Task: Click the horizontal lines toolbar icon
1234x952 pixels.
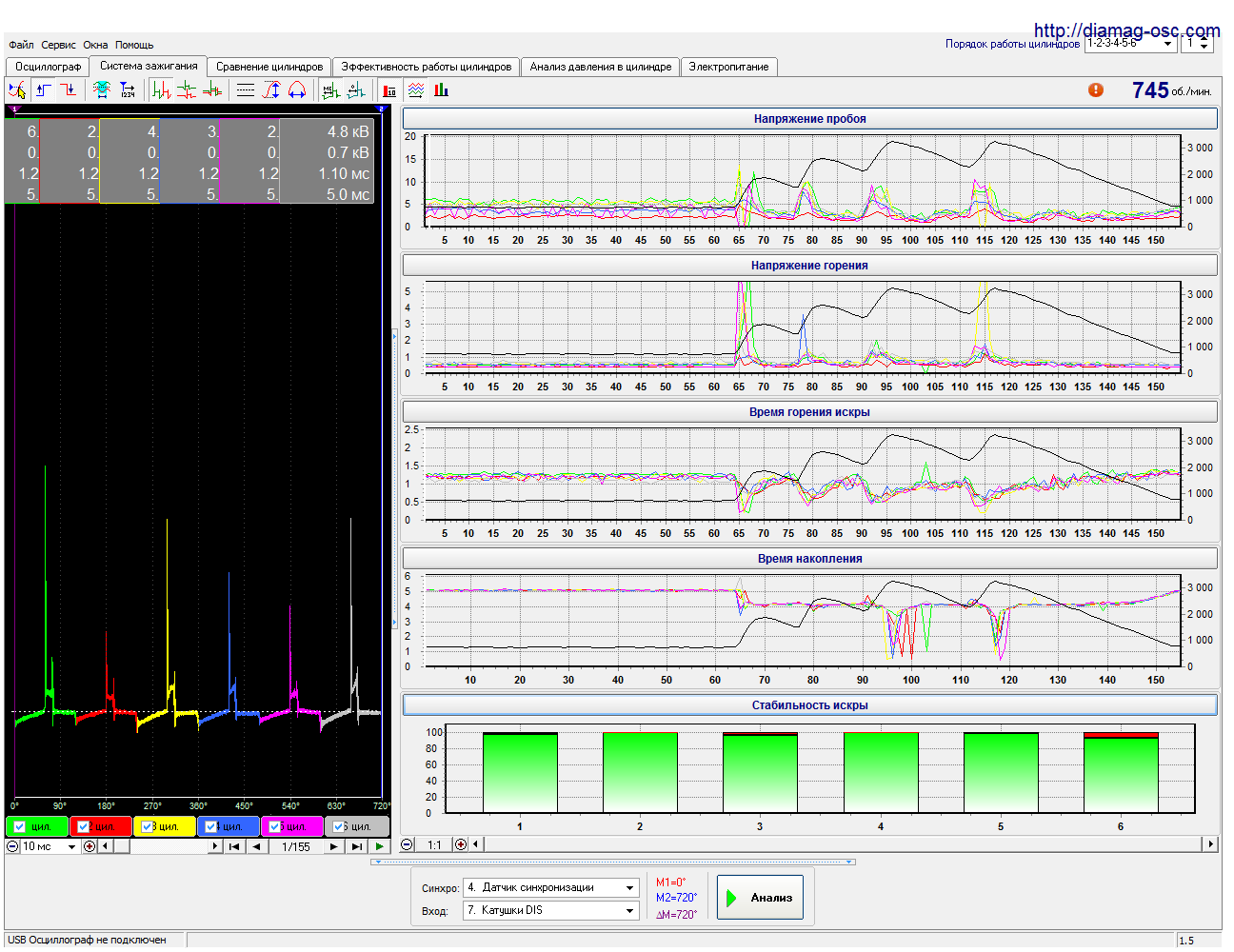Action: (x=246, y=90)
